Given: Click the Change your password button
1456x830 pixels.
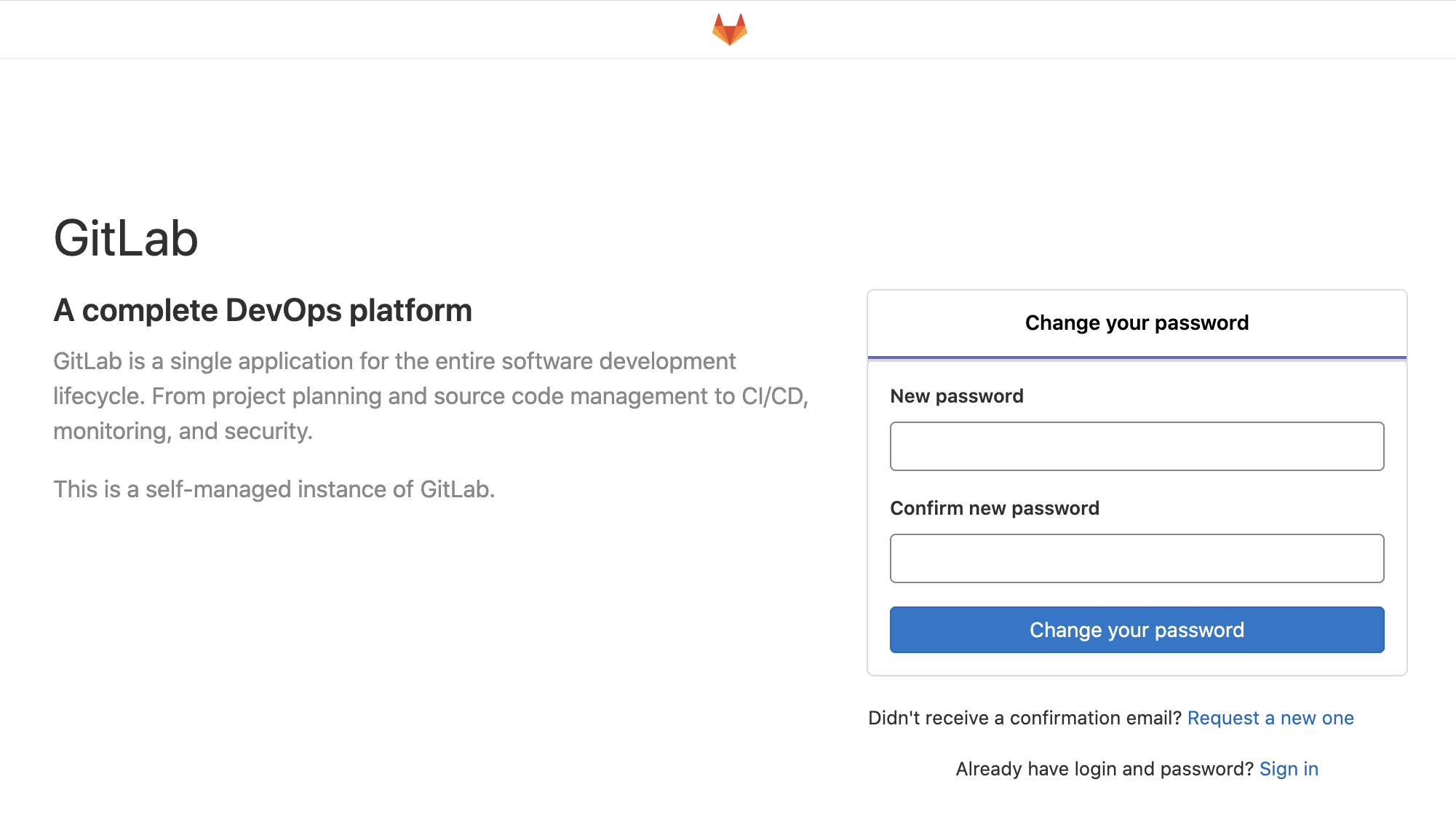Looking at the screenshot, I should pos(1136,630).
